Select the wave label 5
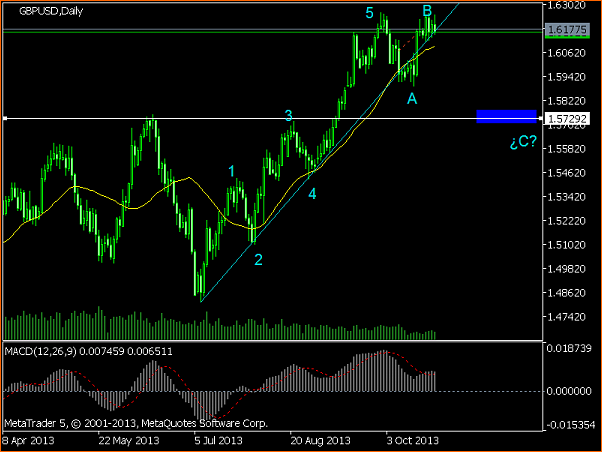This screenshot has height=452, width=602. pyautogui.click(x=369, y=13)
